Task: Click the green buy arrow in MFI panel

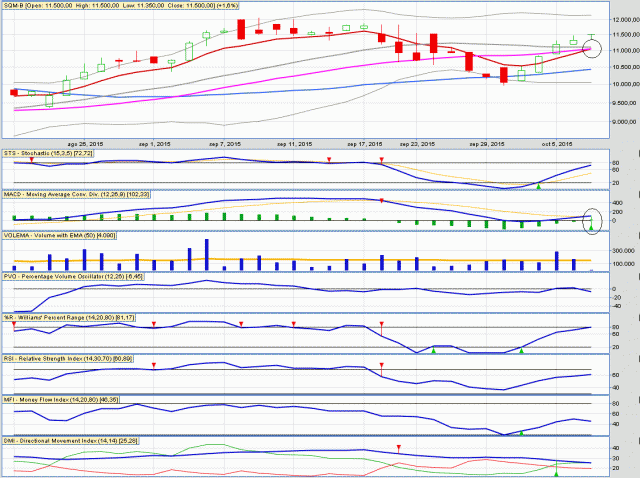Action: click(521, 432)
